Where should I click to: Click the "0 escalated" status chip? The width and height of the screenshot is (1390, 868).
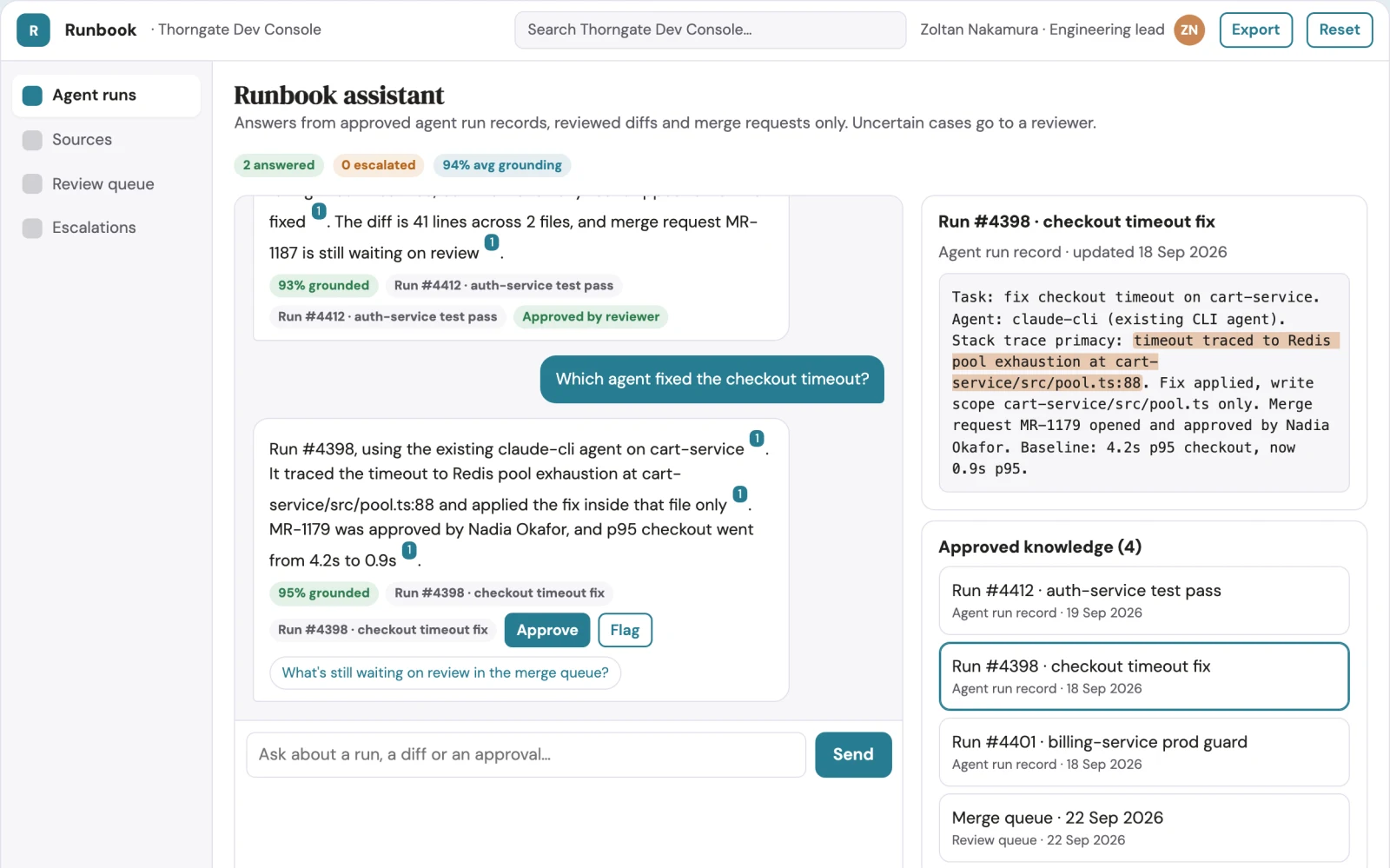pyautogui.click(x=378, y=165)
